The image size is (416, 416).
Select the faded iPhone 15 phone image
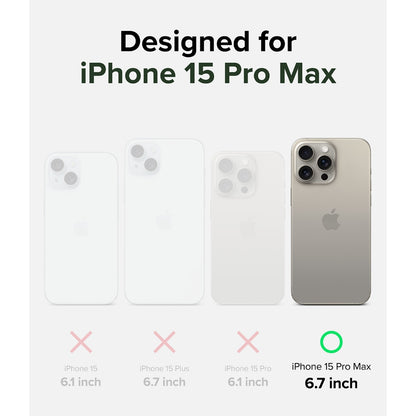(x=81, y=229)
